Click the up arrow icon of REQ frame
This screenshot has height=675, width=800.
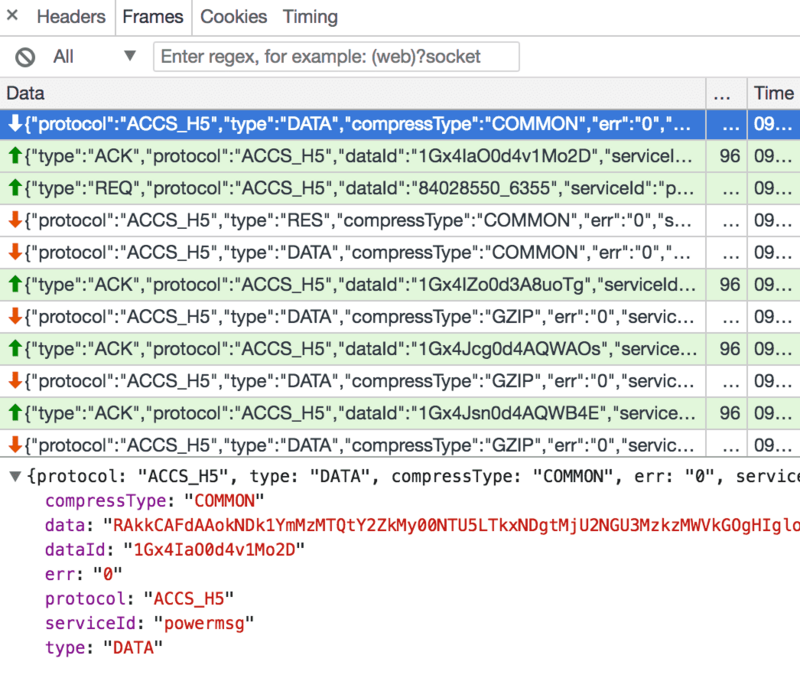pyautogui.click(x=15, y=188)
